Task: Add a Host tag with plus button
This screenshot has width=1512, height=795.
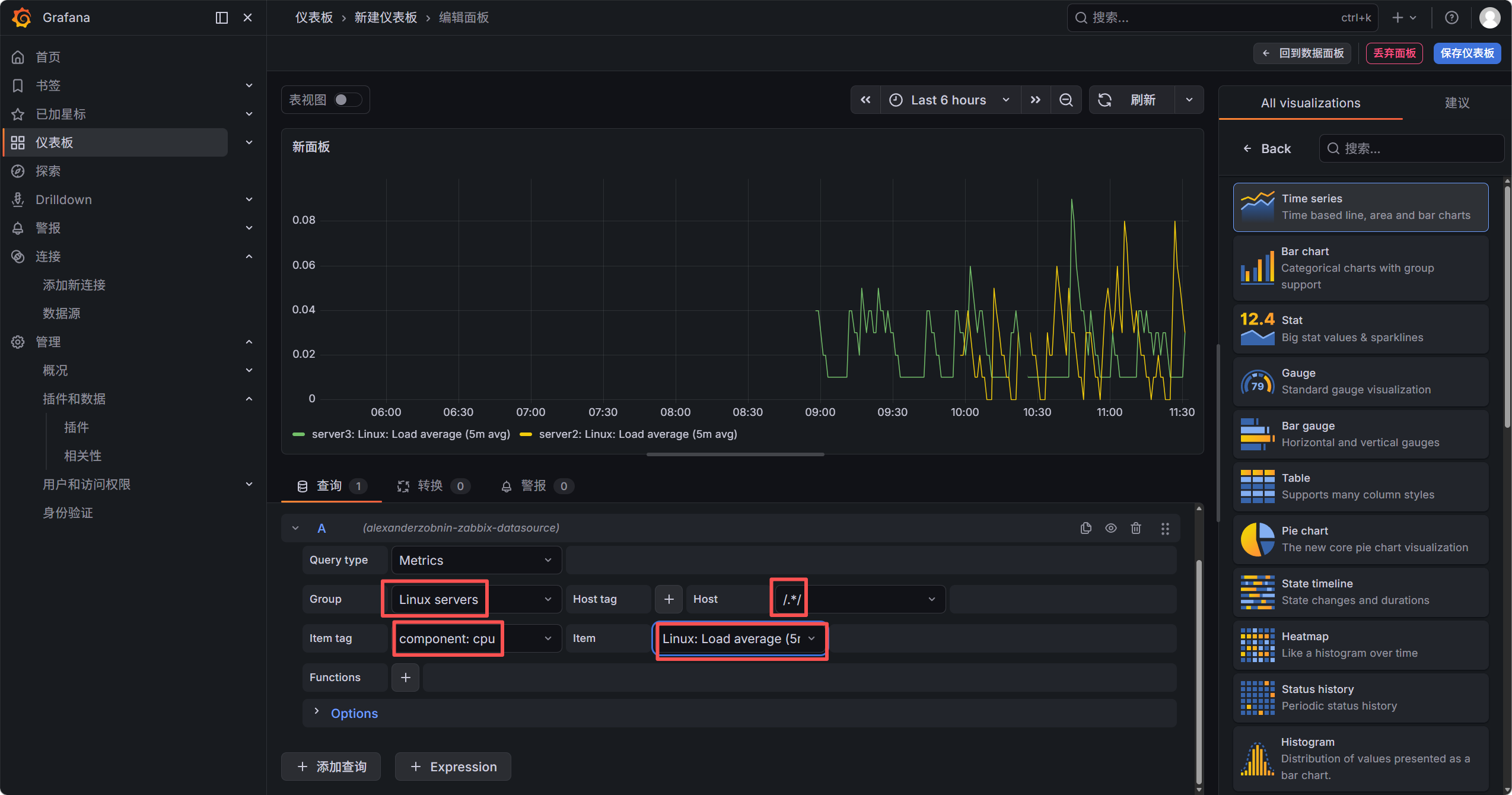Action: pyautogui.click(x=669, y=599)
